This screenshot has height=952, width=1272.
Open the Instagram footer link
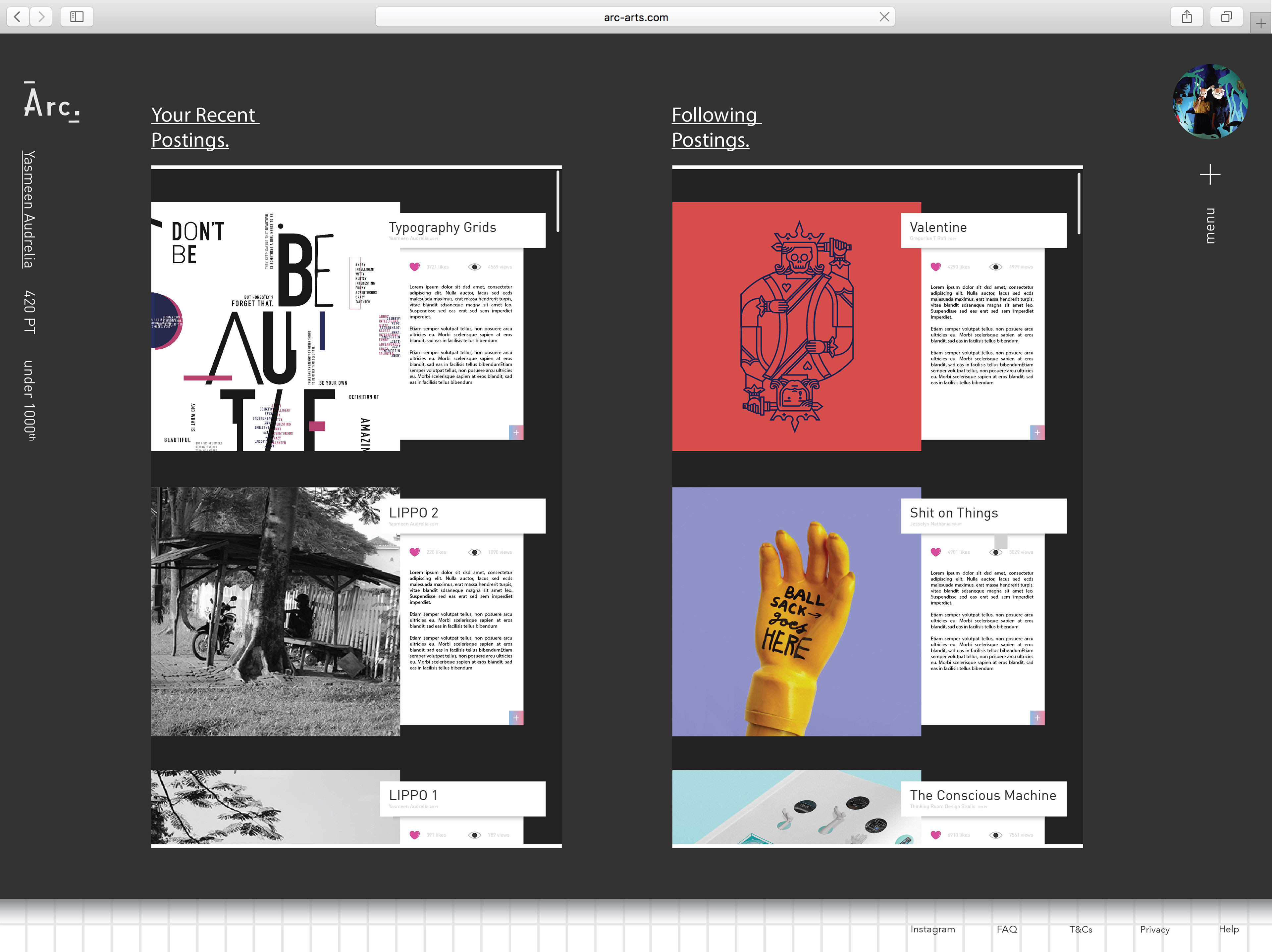click(933, 929)
